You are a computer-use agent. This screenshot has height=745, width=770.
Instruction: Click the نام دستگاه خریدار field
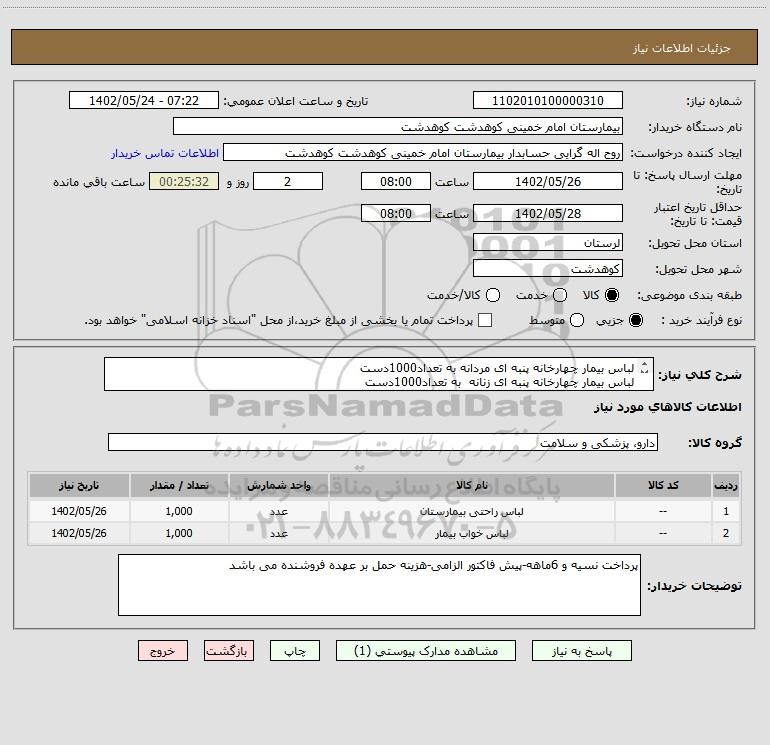tap(398, 127)
